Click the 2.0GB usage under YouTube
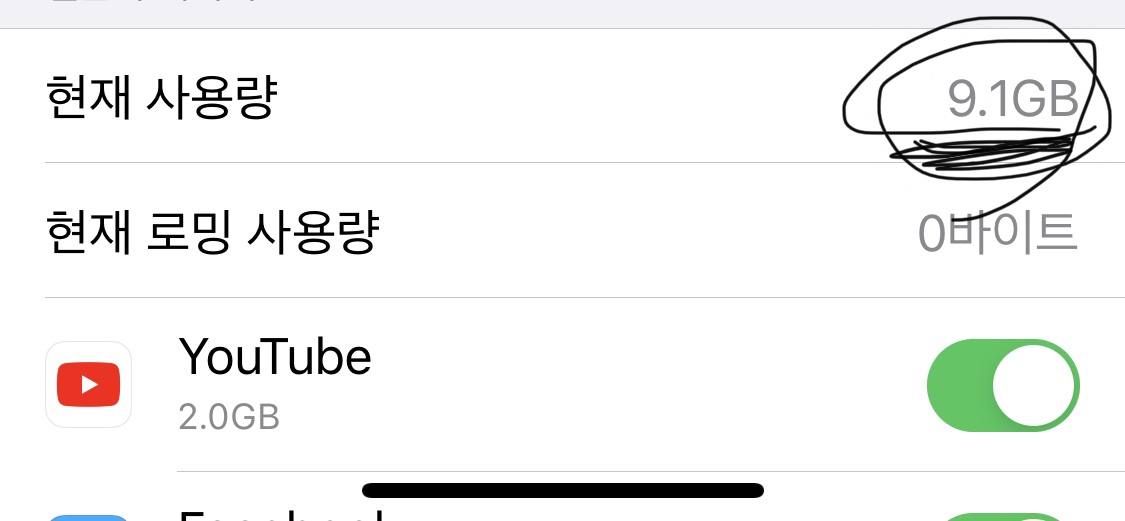This screenshot has height=521, width=1125. (229, 417)
